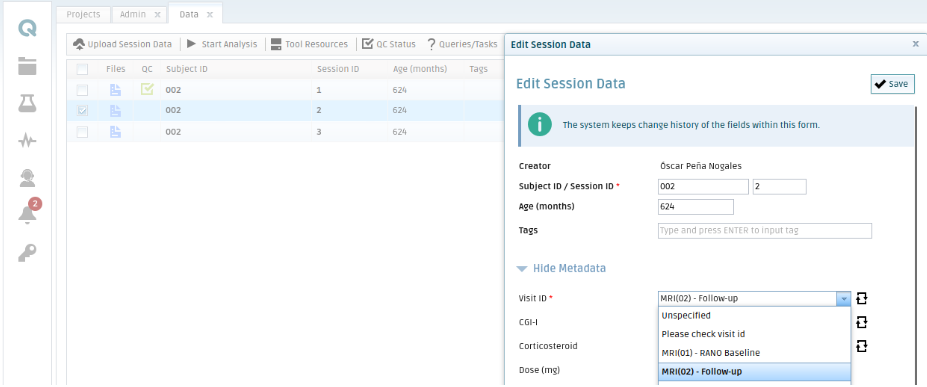Image resolution: width=927 pixels, height=387 pixels.
Task: Open files icon for session 2 row
Action: pos(115,110)
